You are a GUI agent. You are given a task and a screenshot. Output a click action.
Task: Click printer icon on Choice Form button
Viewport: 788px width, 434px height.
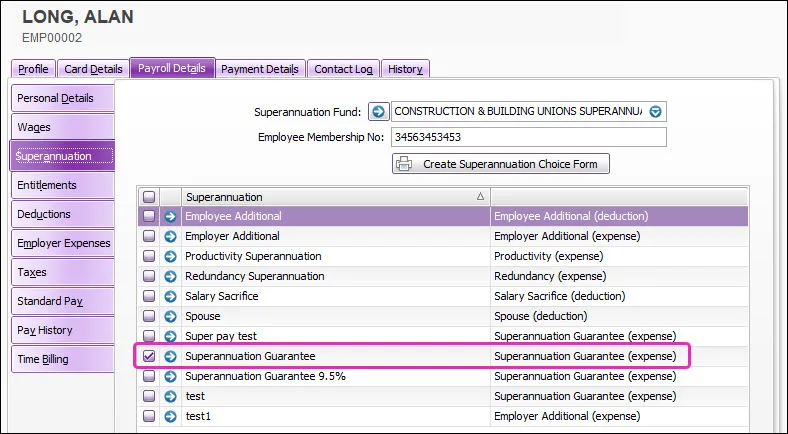pyautogui.click(x=404, y=164)
